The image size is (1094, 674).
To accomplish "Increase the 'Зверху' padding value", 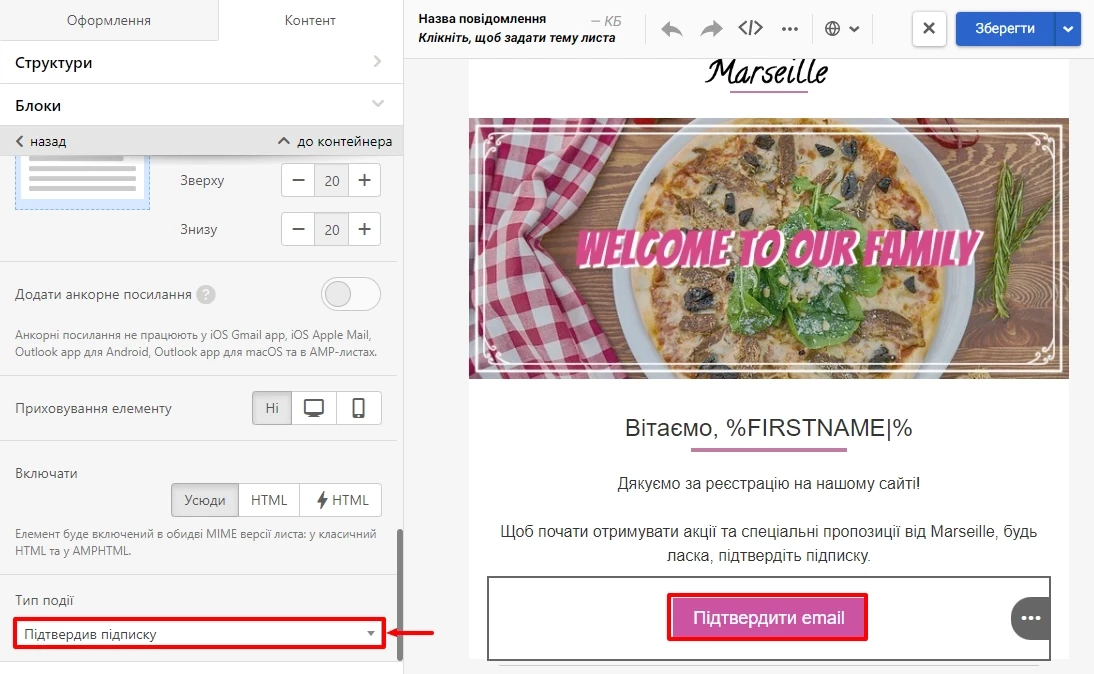I will (x=364, y=180).
